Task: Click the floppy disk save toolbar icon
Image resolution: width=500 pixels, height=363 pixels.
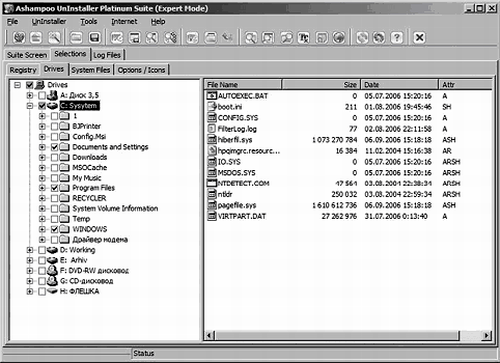Action: pyautogui.click(x=95, y=38)
